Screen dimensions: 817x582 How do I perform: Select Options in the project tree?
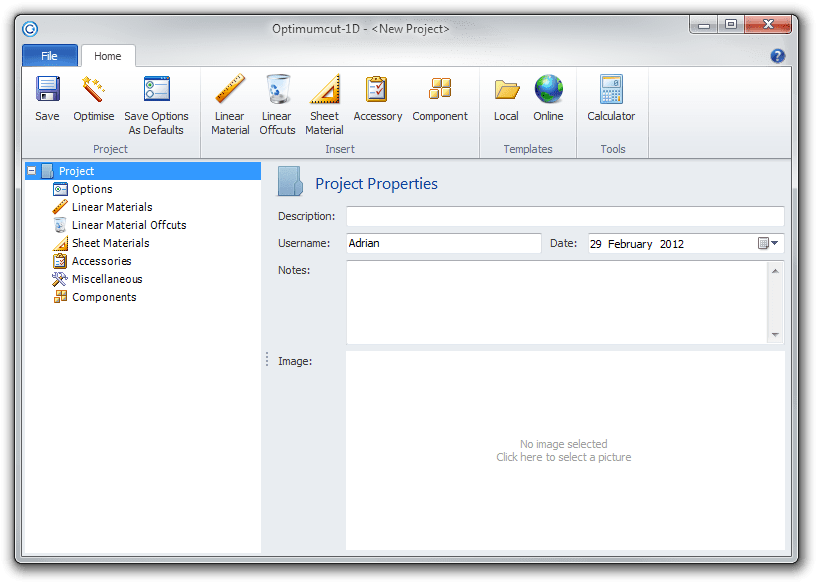click(92, 189)
